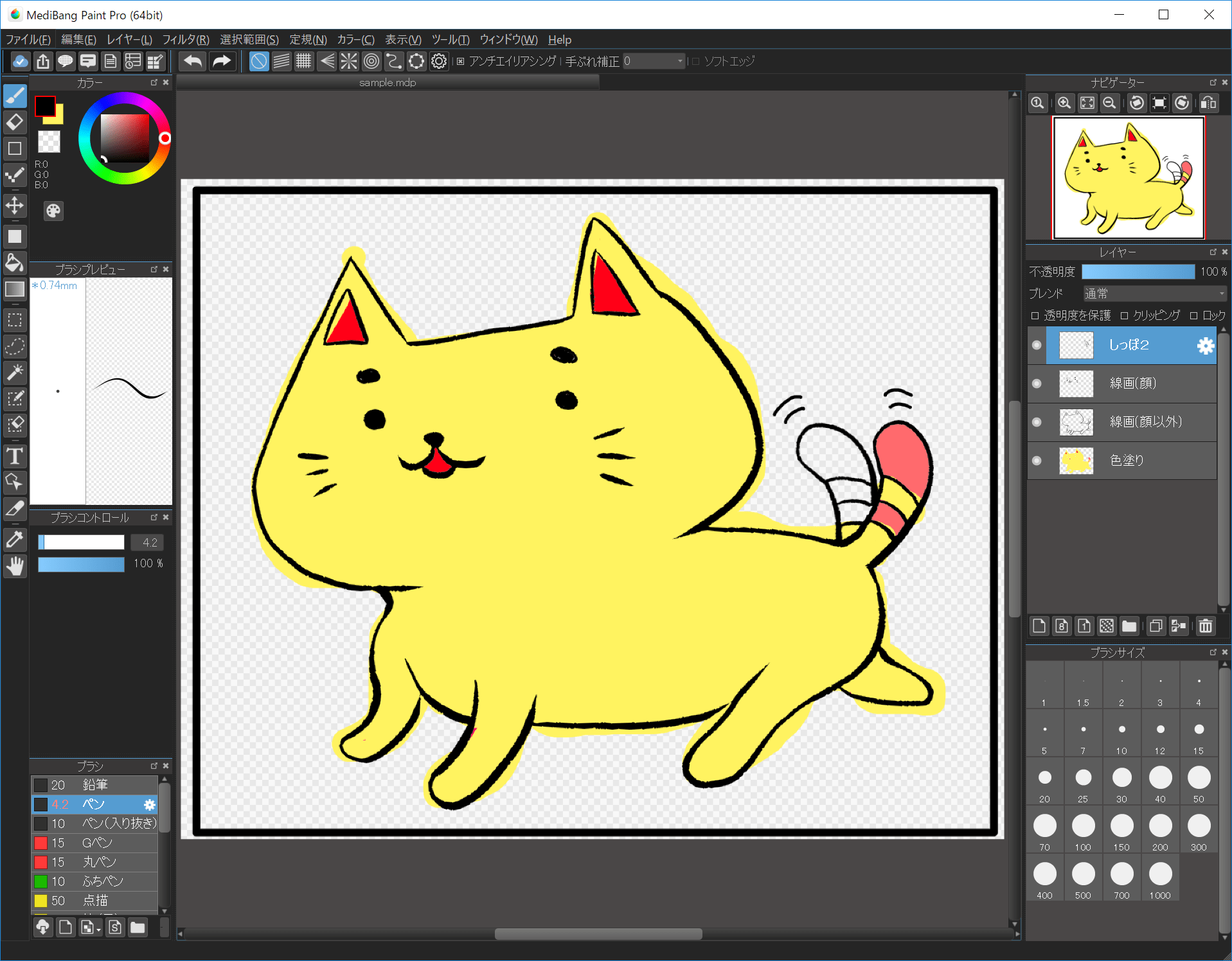Open the フィルタ menu

point(185,39)
